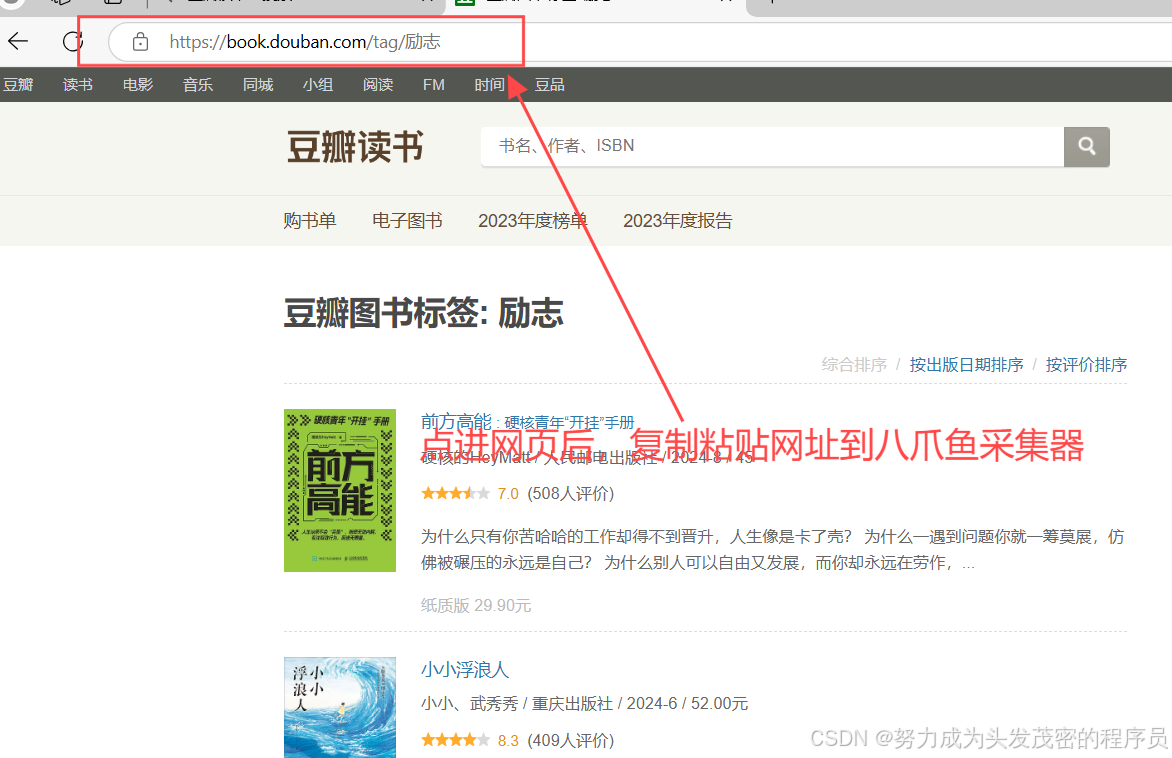Open the 2023年度榜单 link
The width and height of the screenshot is (1172, 758).
[533, 221]
